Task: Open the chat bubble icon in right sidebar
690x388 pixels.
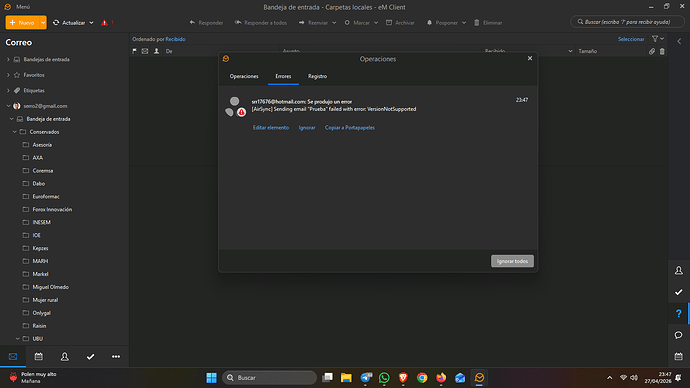Action: click(679, 335)
